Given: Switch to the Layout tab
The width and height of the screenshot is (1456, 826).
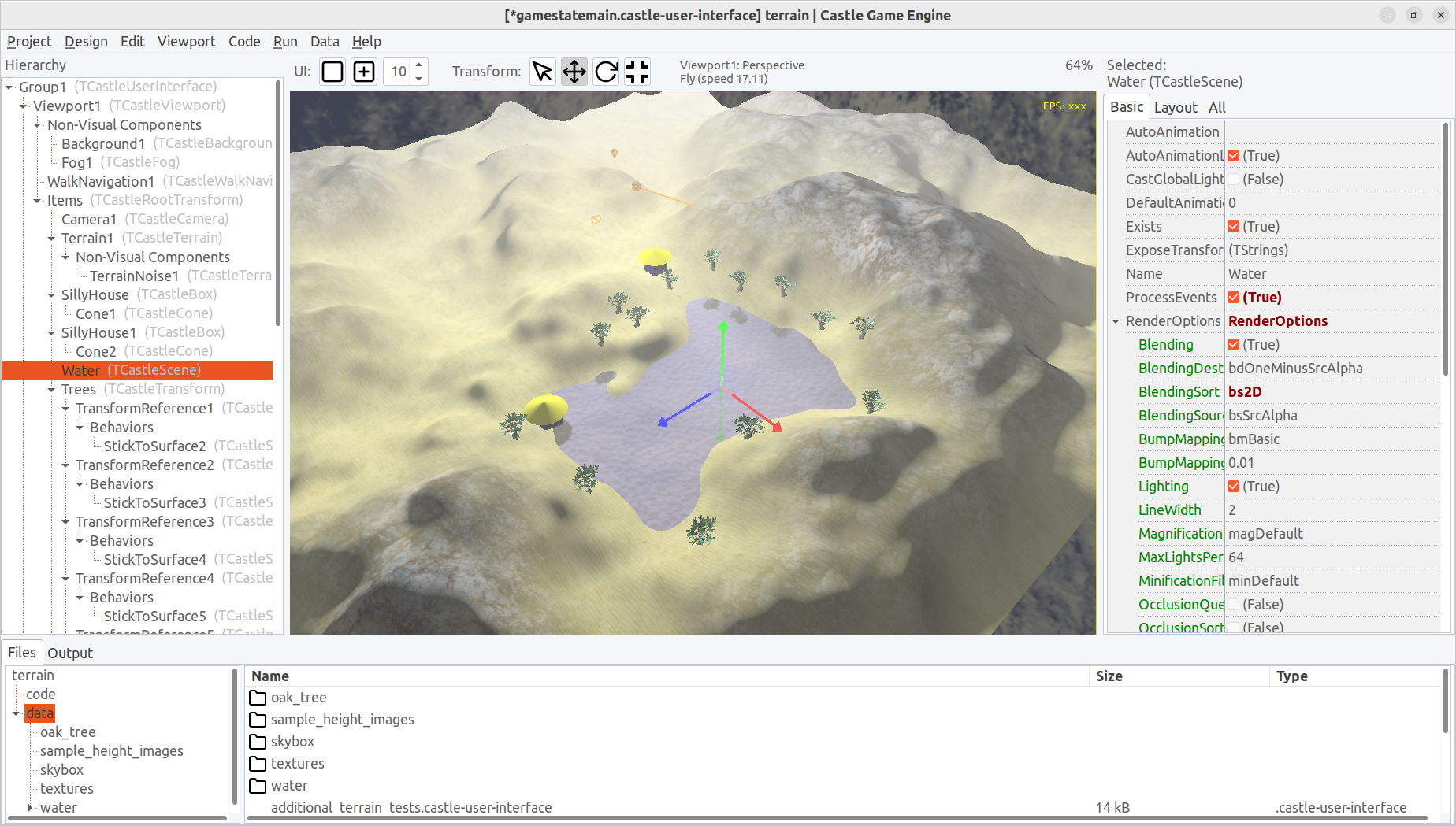Looking at the screenshot, I should coord(1176,107).
